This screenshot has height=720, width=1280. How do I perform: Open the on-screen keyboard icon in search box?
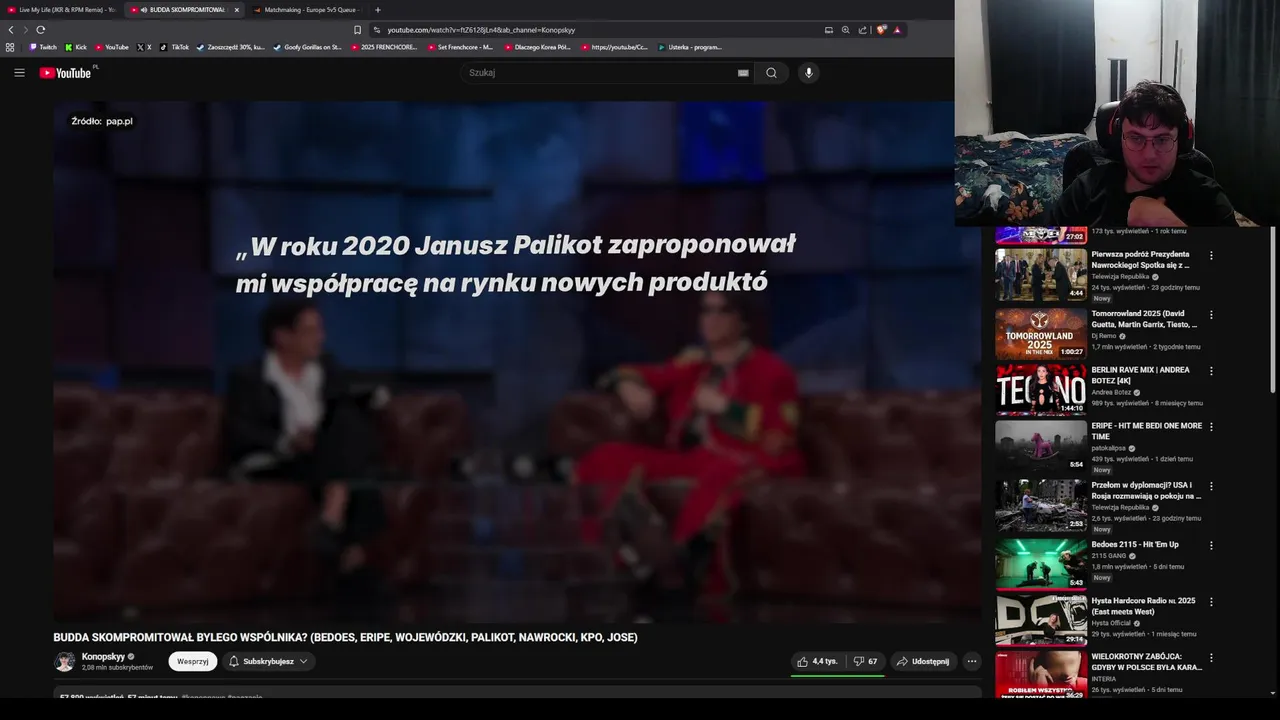coord(743,72)
